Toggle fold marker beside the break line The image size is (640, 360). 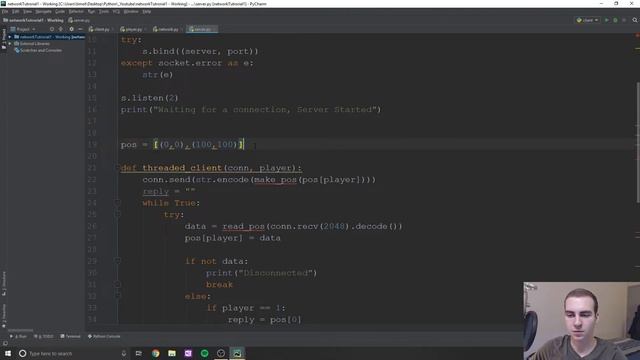(117, 284)
